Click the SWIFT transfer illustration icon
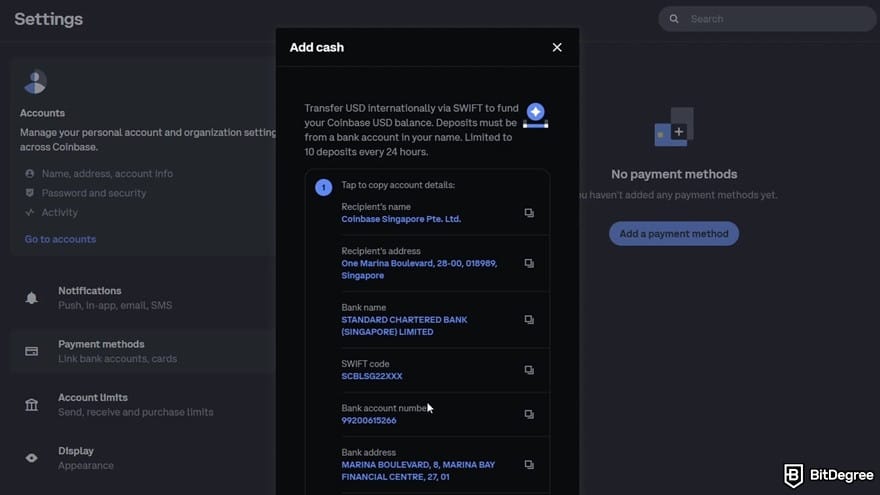The image size is (880, 495). [535, 115]
